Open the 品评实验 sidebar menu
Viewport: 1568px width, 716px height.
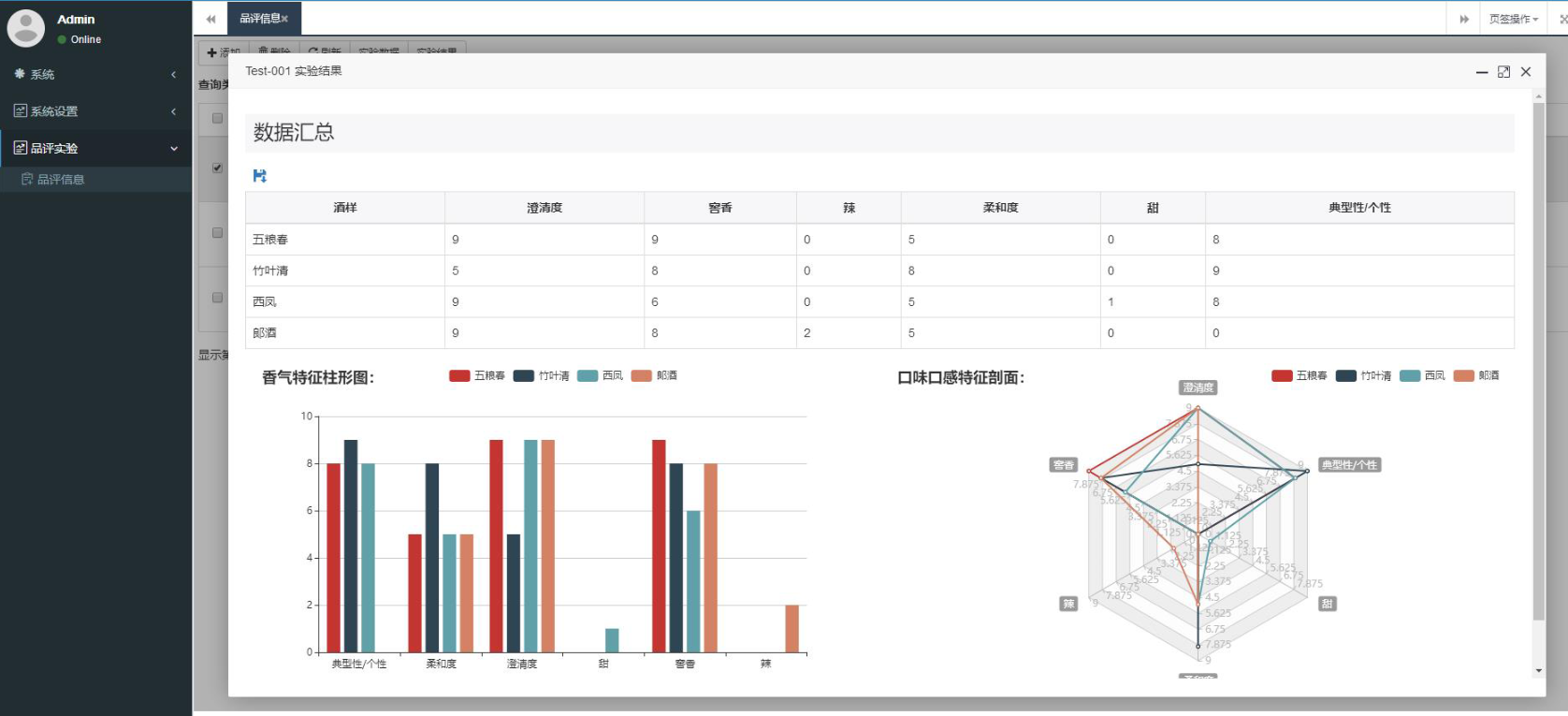pyautogui.click(x=95, y=148)
